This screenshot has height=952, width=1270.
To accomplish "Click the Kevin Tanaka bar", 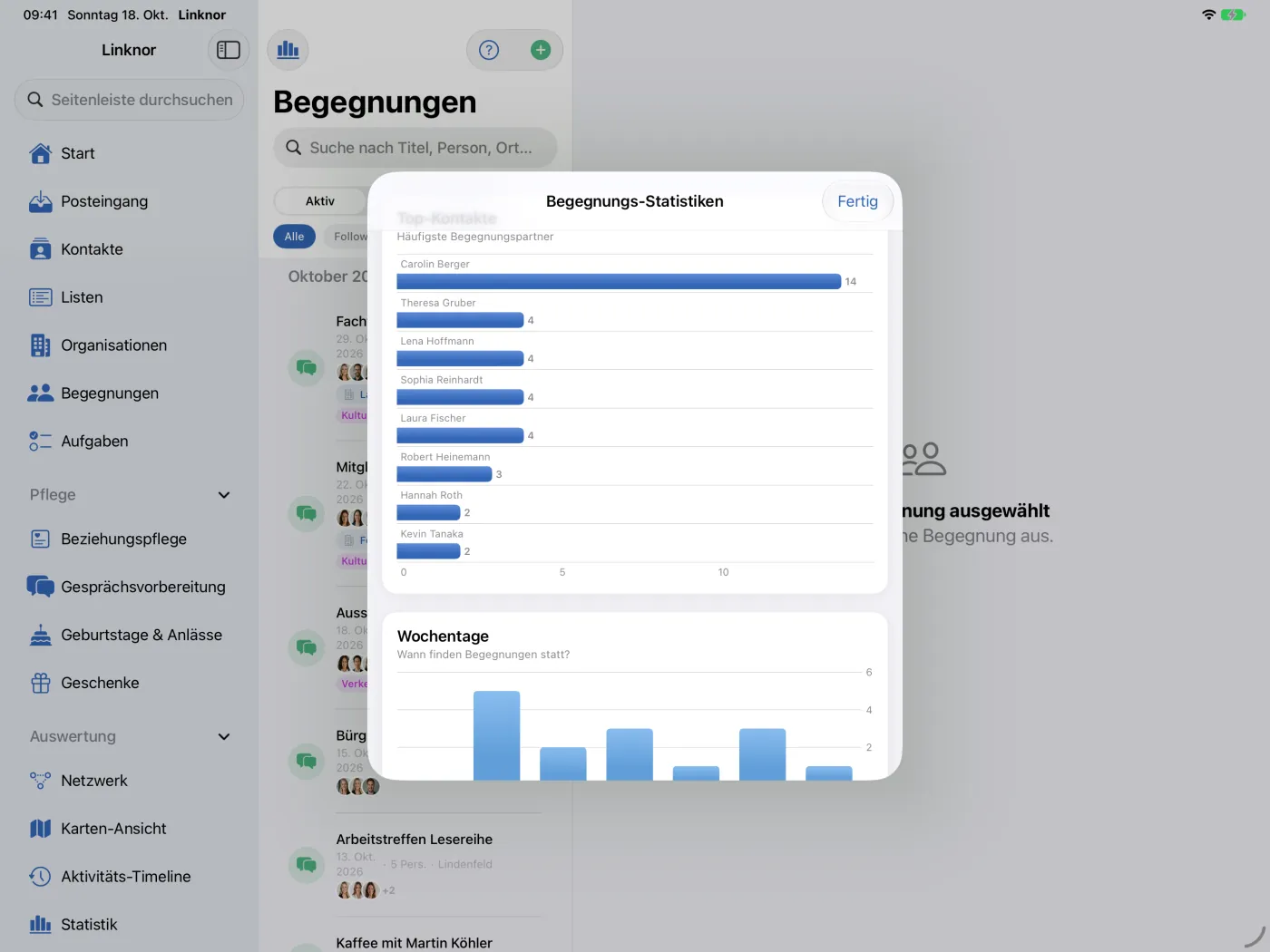I will (428, 551).
